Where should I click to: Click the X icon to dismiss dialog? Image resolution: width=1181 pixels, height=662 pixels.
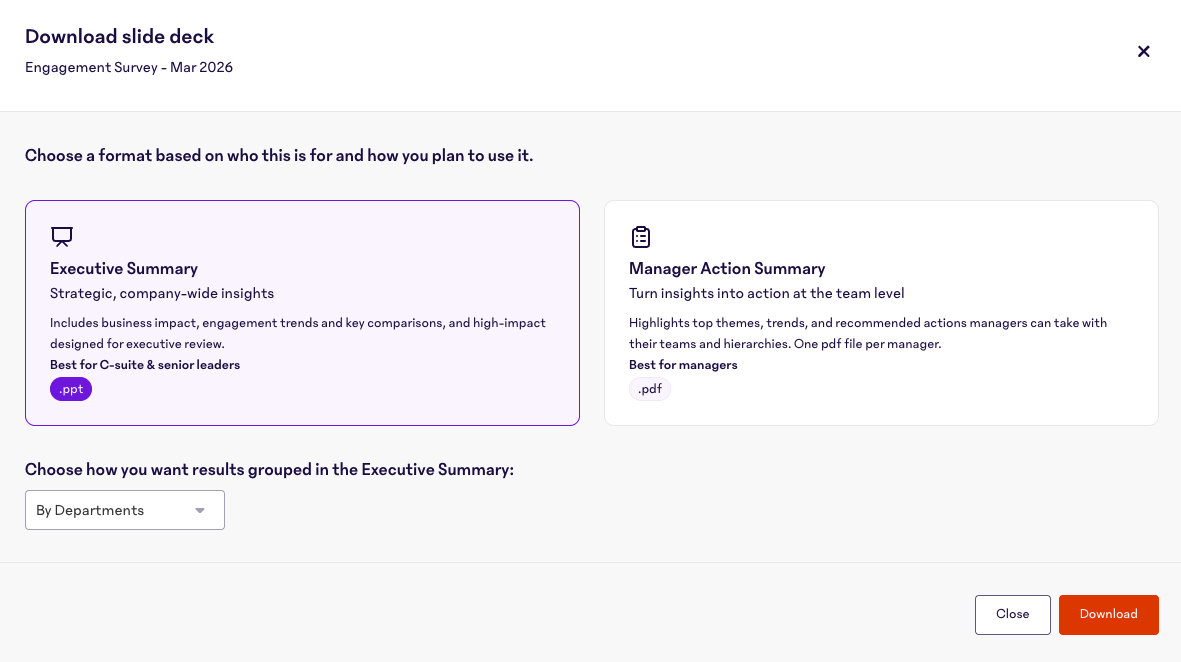[1144, 51]
